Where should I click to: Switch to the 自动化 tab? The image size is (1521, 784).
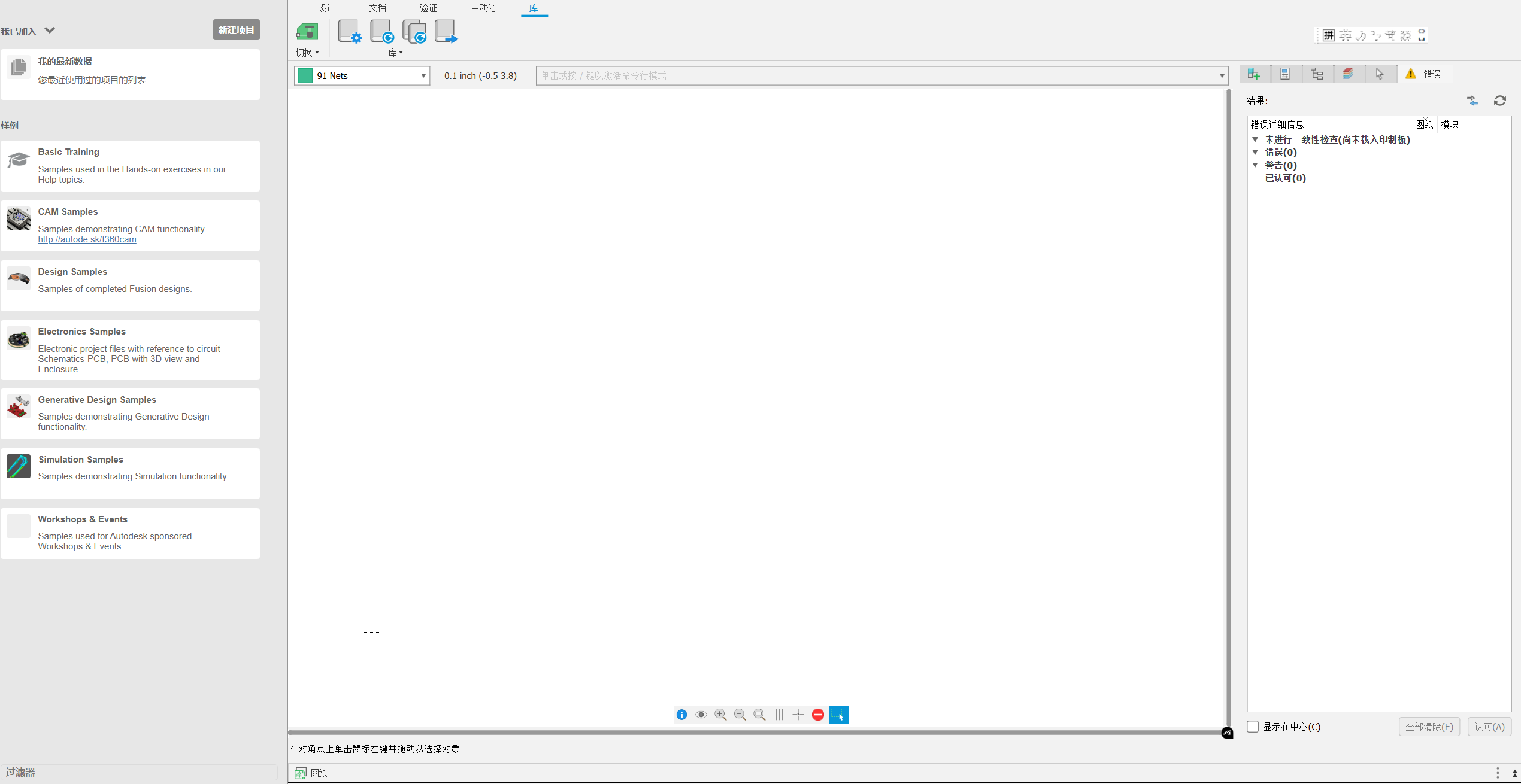[x=483, y=8]
